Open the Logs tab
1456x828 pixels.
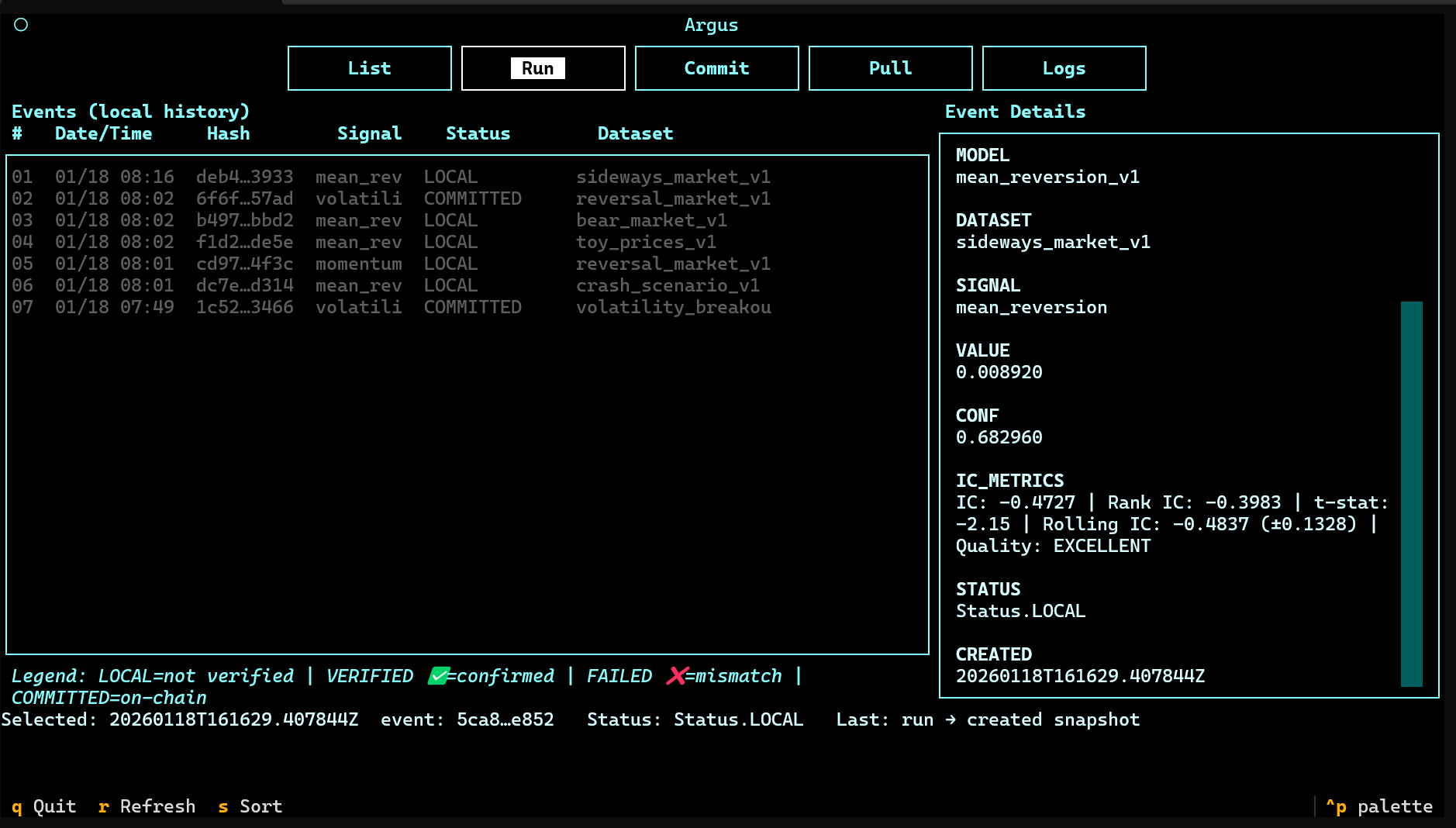1064,68
